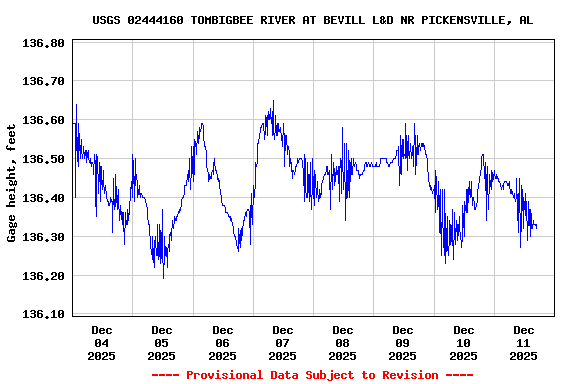Click the y-axis value 136.30
The image size is (576, 384).
click(43, 237)
